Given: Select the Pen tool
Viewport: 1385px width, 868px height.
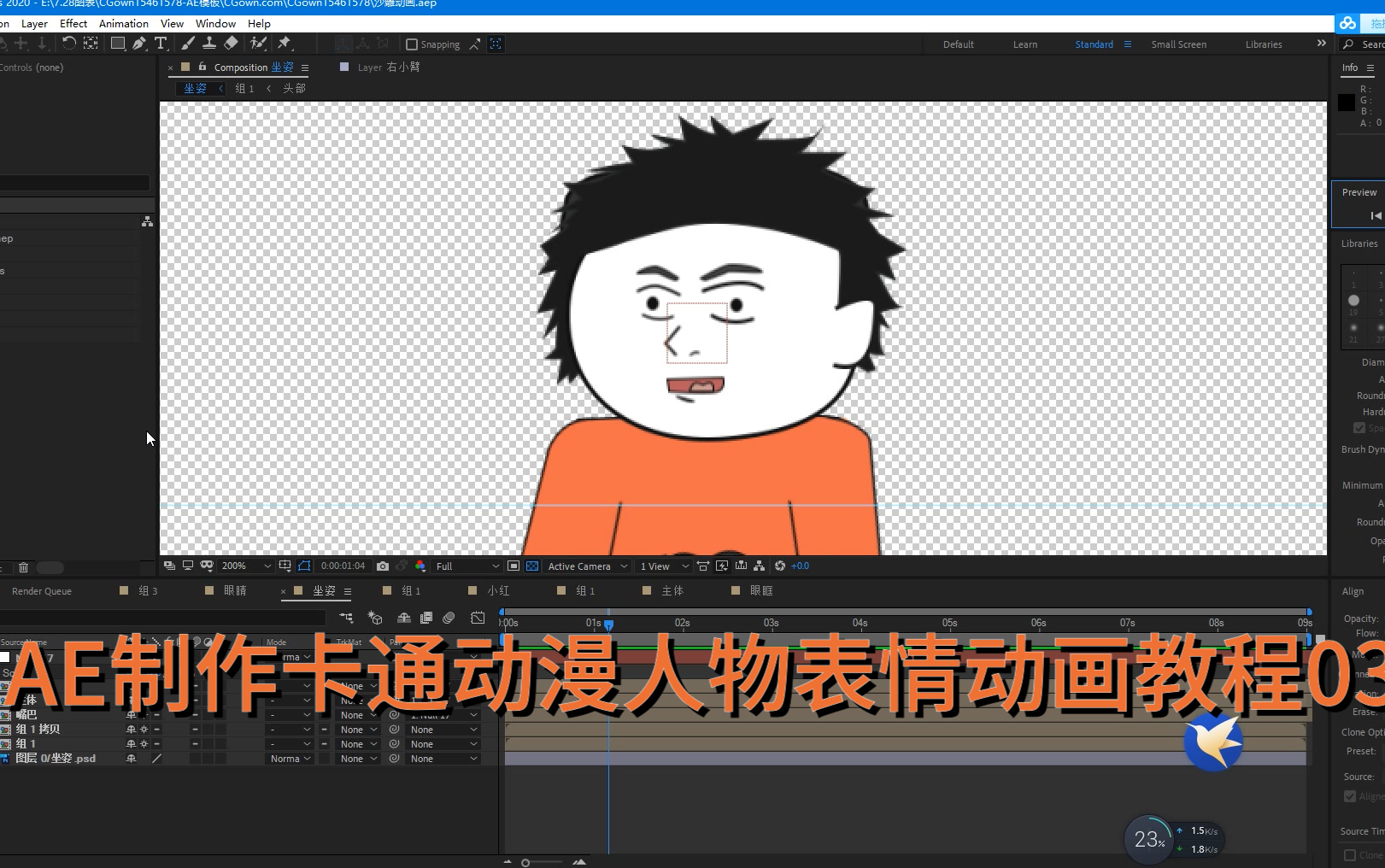Looking at the screenshot, I should point(139,44).
